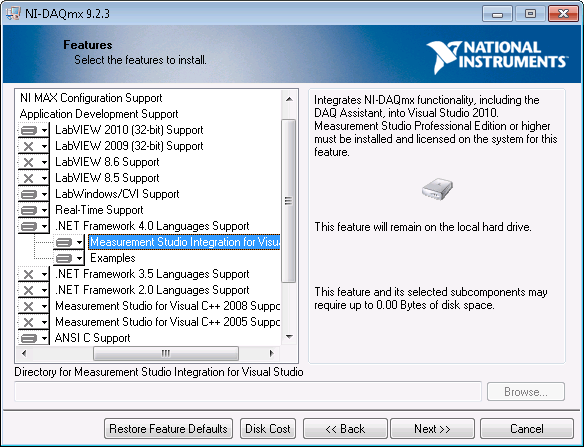The height and width of the screenshot is (447, 584).
Task: Open install-state dropdown for Visual C++ 2005 Support
Action: pyautogui.click(x=33, y=323)
